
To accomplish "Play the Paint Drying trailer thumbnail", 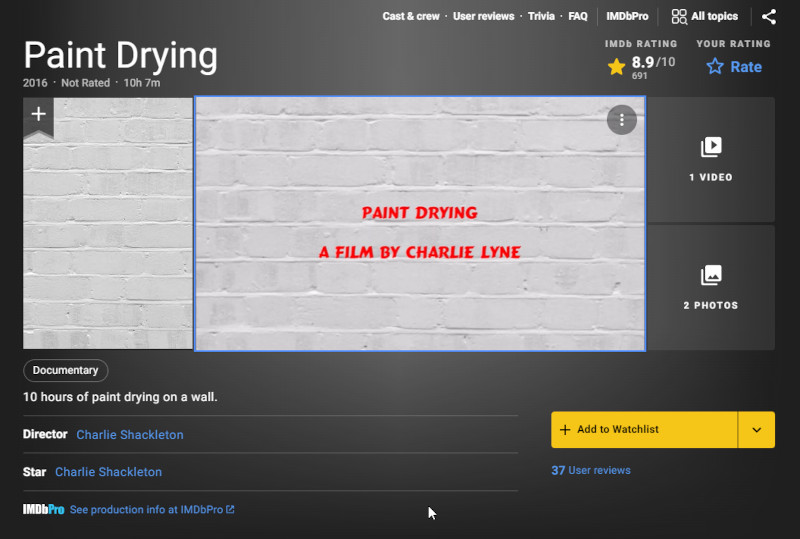I will click(420, 225).
